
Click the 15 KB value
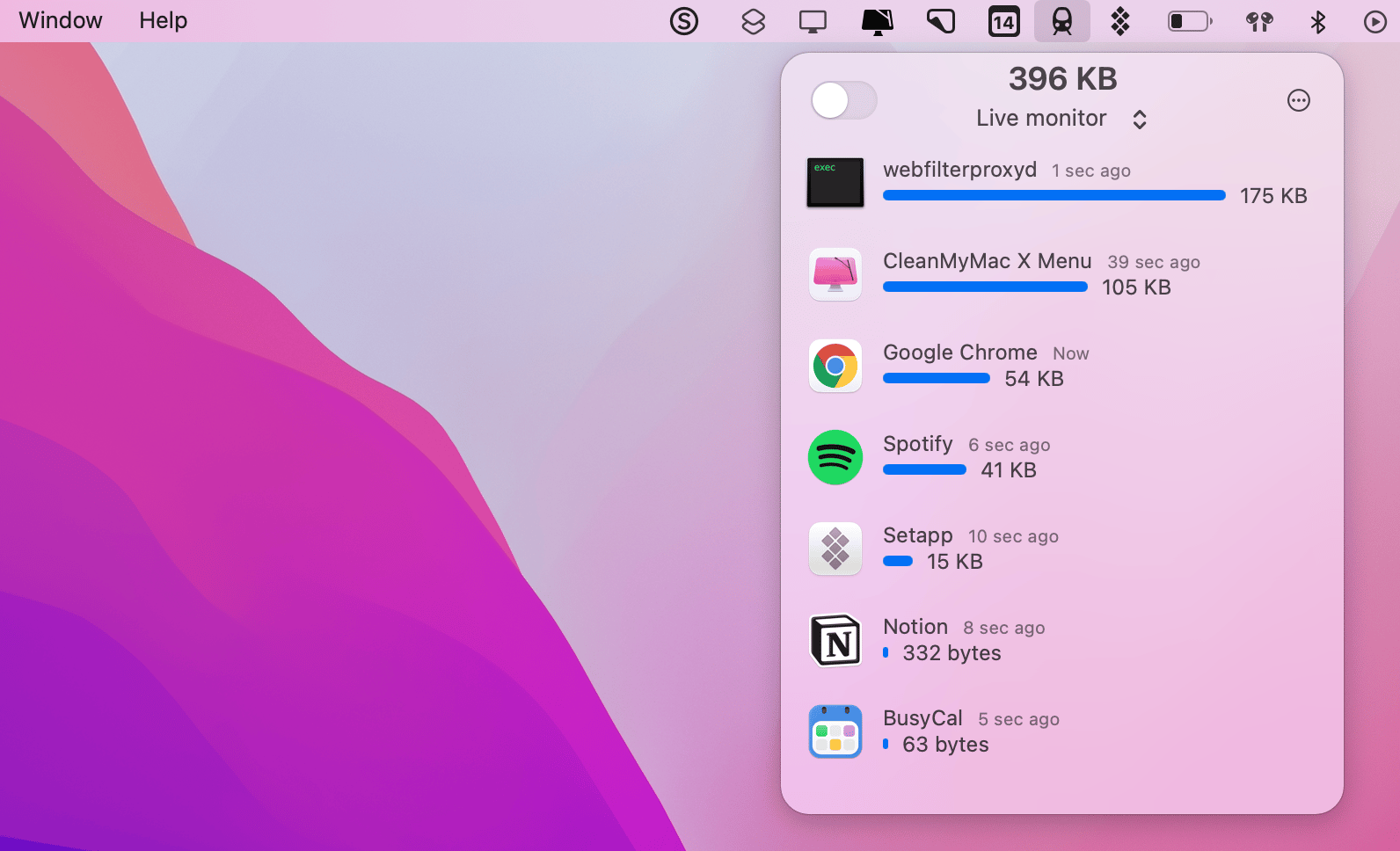point(955,562)
